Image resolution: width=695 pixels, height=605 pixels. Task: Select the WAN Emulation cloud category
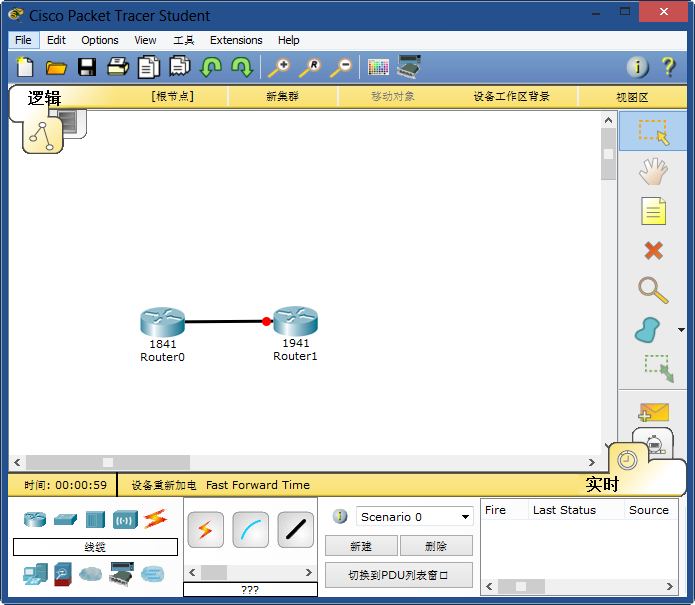point(90,574)
